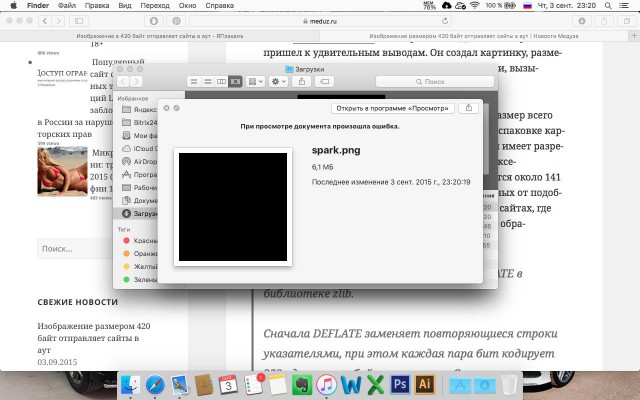
Task: Open the Окно menu
Action: 187,6
